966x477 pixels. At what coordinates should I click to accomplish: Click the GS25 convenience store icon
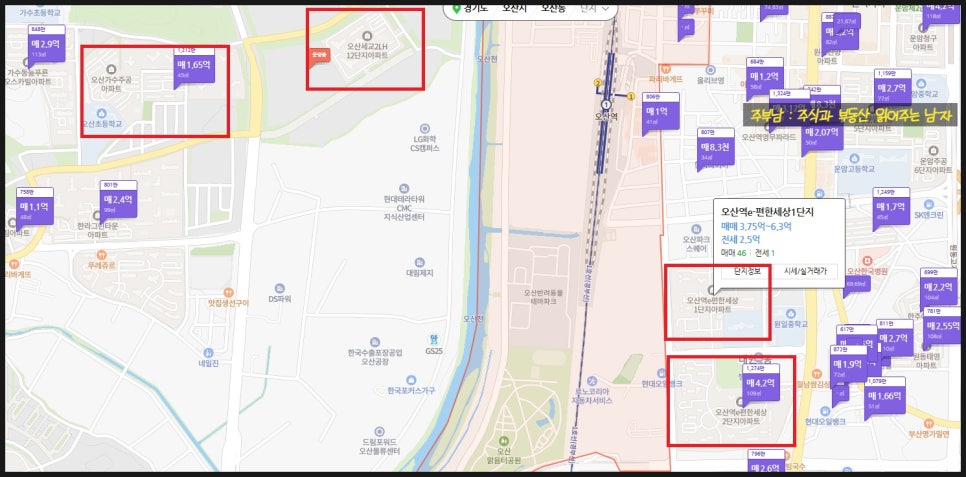[434, 340]
